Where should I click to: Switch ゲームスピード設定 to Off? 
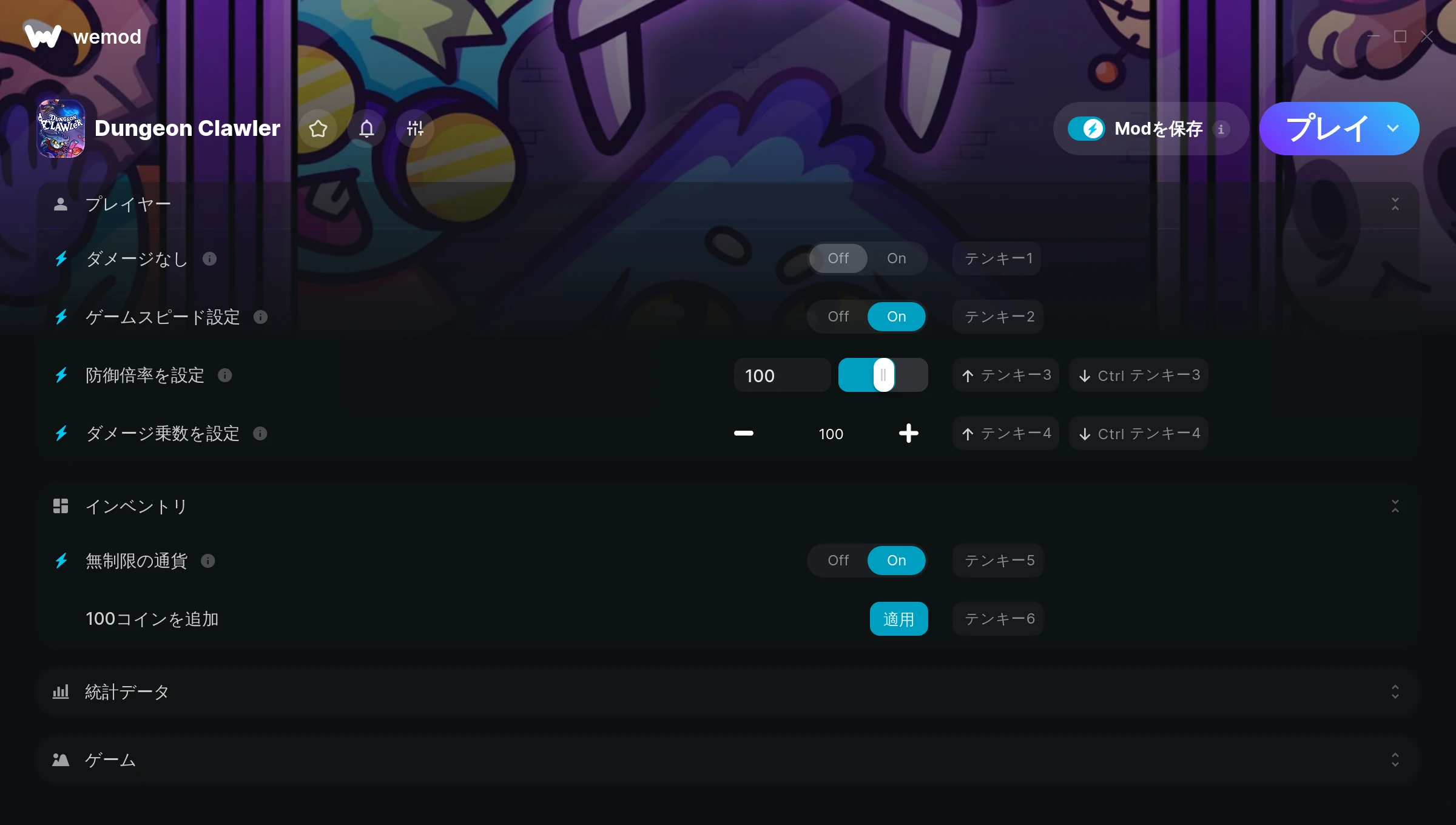coord(838,317)
